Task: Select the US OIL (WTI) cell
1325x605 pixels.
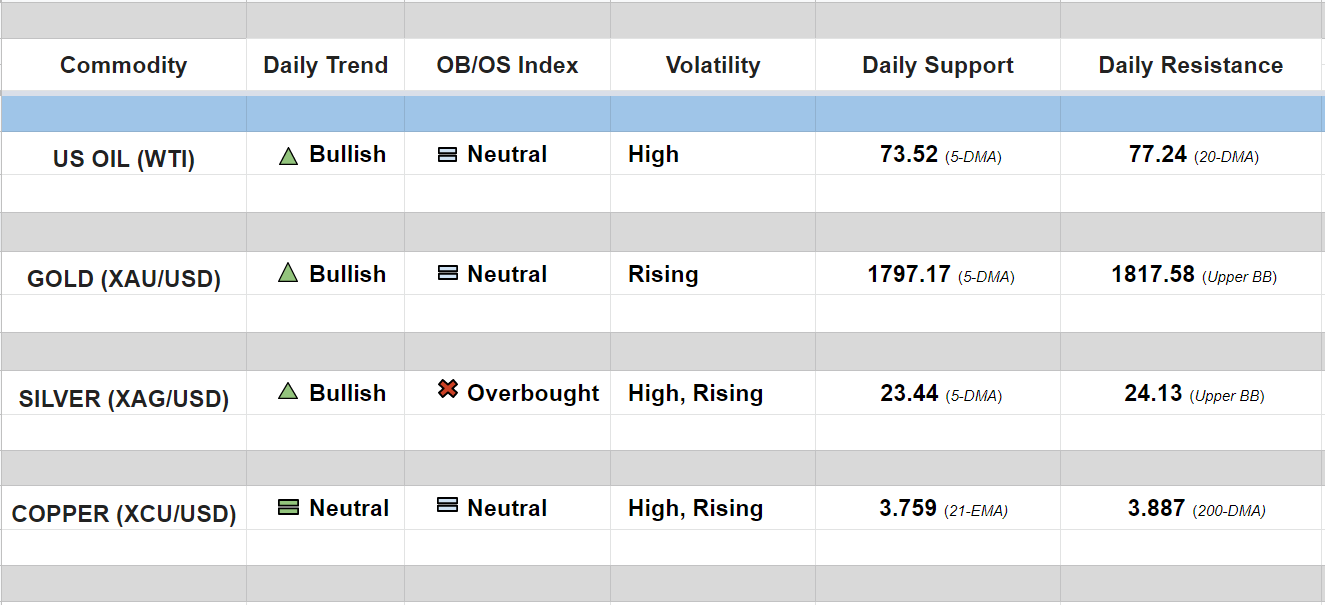Action: pyautogui.click(x=123, y=158)
